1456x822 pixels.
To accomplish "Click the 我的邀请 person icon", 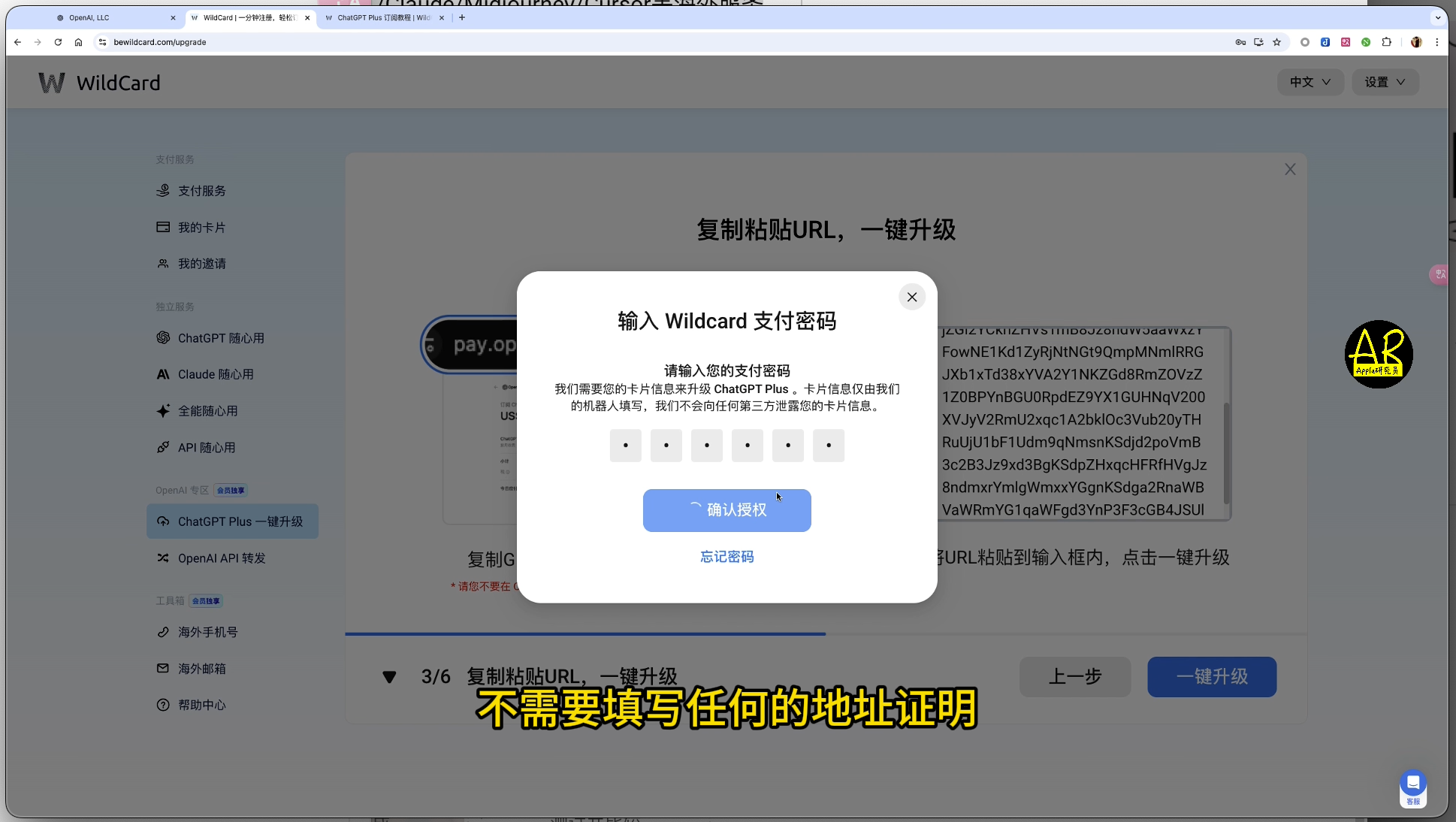I will (162, 264).
